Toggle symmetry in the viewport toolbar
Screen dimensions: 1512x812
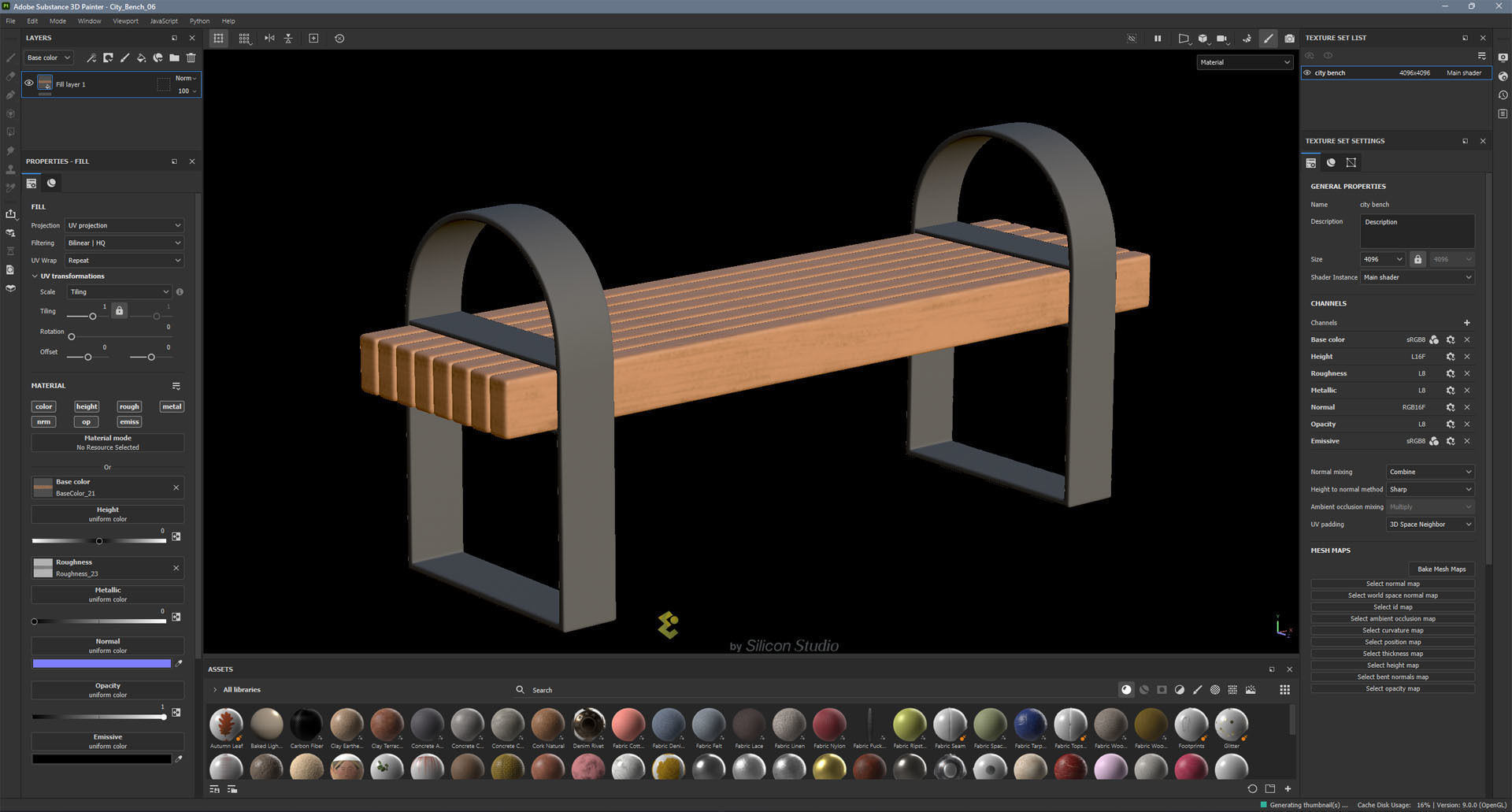[x=269, y=38]
